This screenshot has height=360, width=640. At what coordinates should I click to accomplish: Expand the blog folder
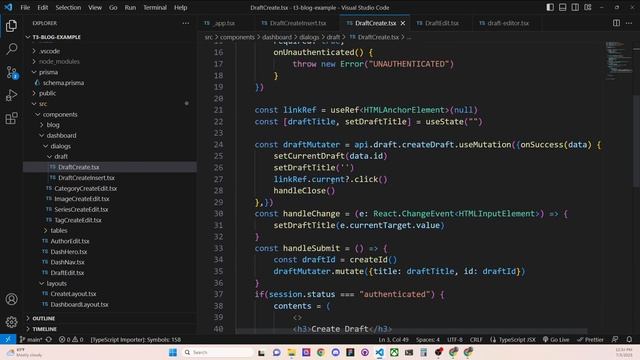pyautogui.click(x=53, y=125)
